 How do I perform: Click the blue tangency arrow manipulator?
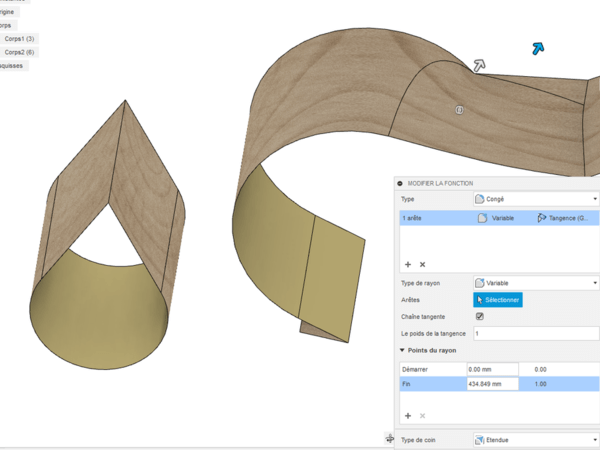pos(538,47)
